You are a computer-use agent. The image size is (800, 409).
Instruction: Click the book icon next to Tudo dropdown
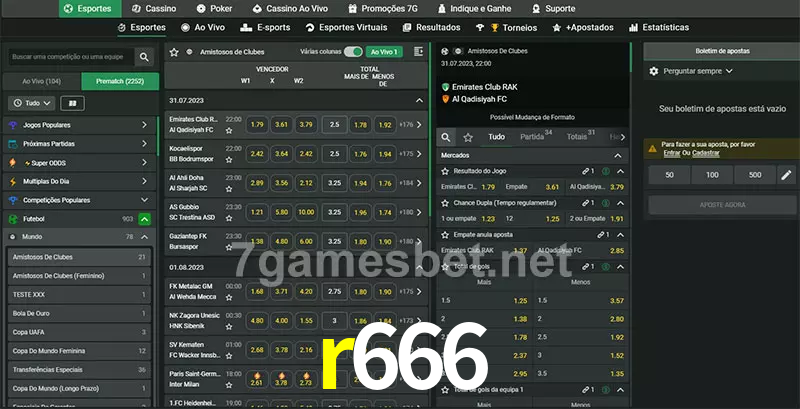tap(72, 103)
